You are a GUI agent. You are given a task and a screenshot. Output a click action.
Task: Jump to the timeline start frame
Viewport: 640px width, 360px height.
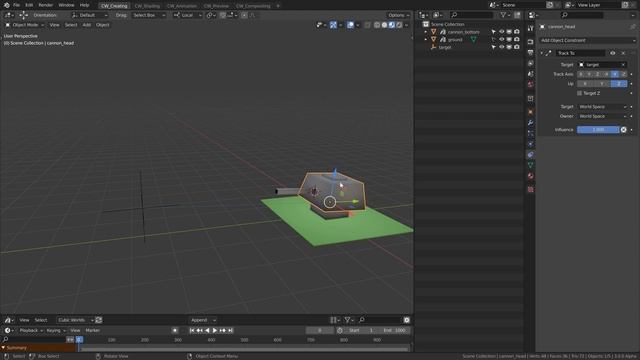click(x=192, y=330)
